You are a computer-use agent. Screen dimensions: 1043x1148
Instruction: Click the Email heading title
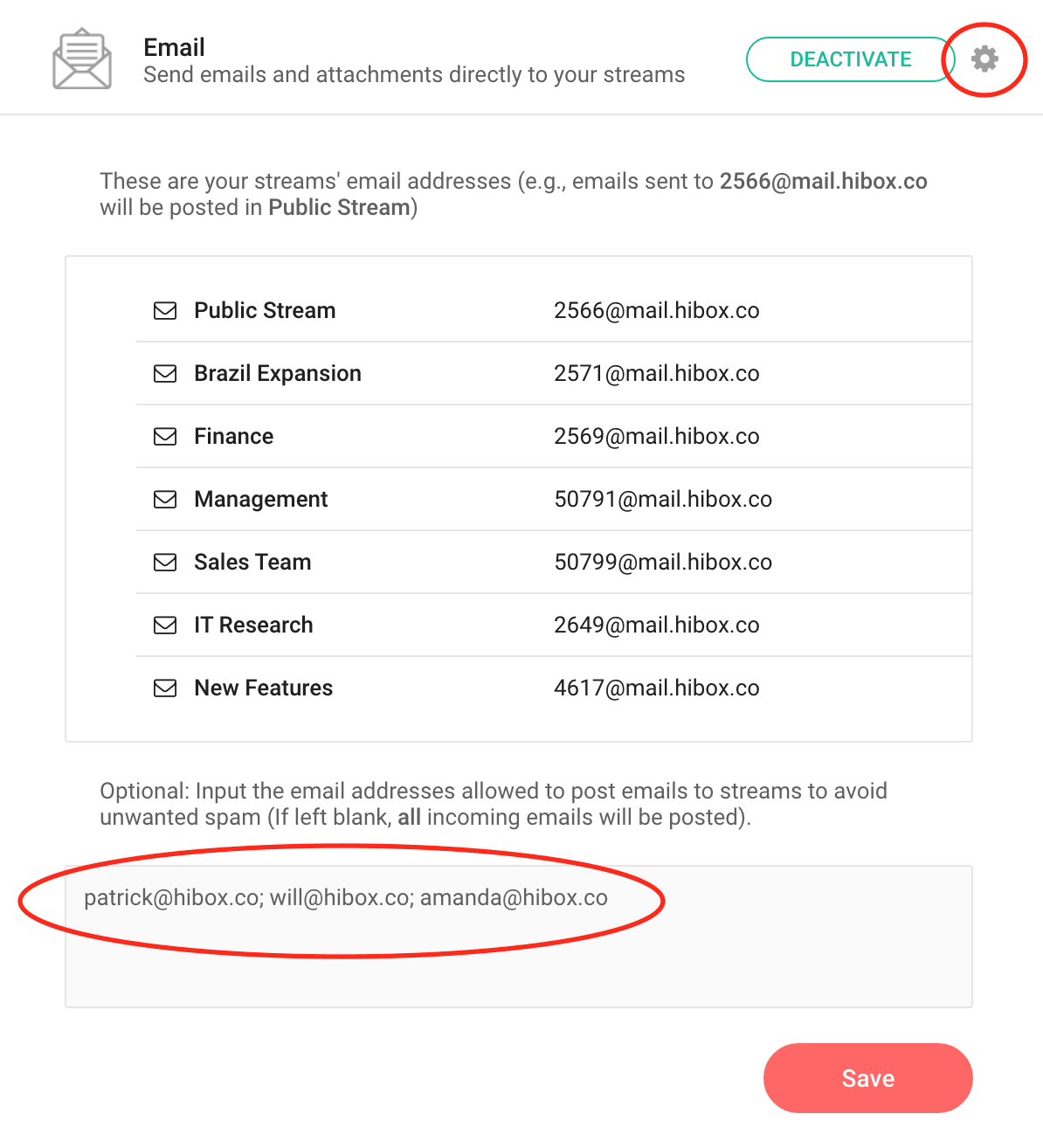click(x=175, y=47)
